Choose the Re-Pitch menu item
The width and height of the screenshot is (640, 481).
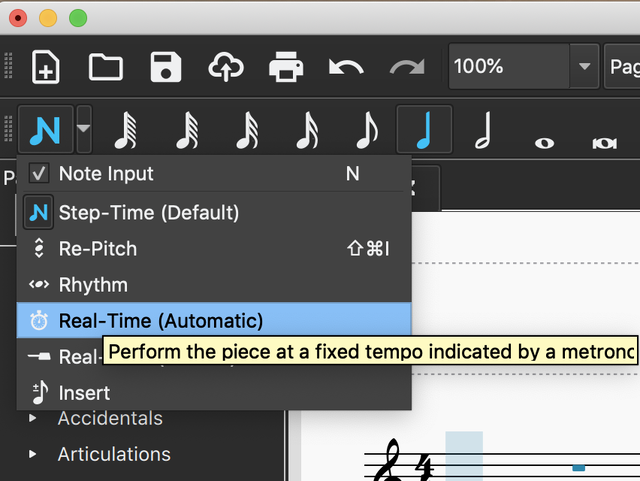(x=98, y=248)
